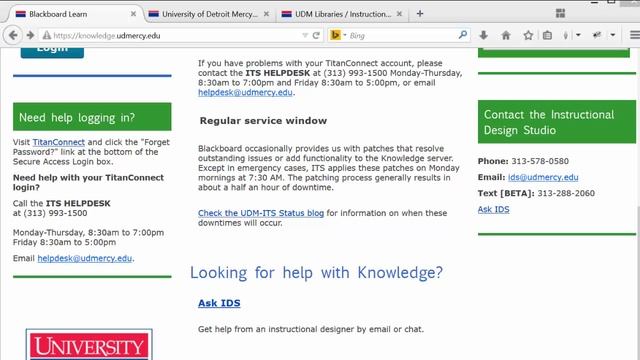Viewport: 640px width, 360px height.
Task: Click helpdesk@udmercy.edu link in center text
Action: coord(245,92)
